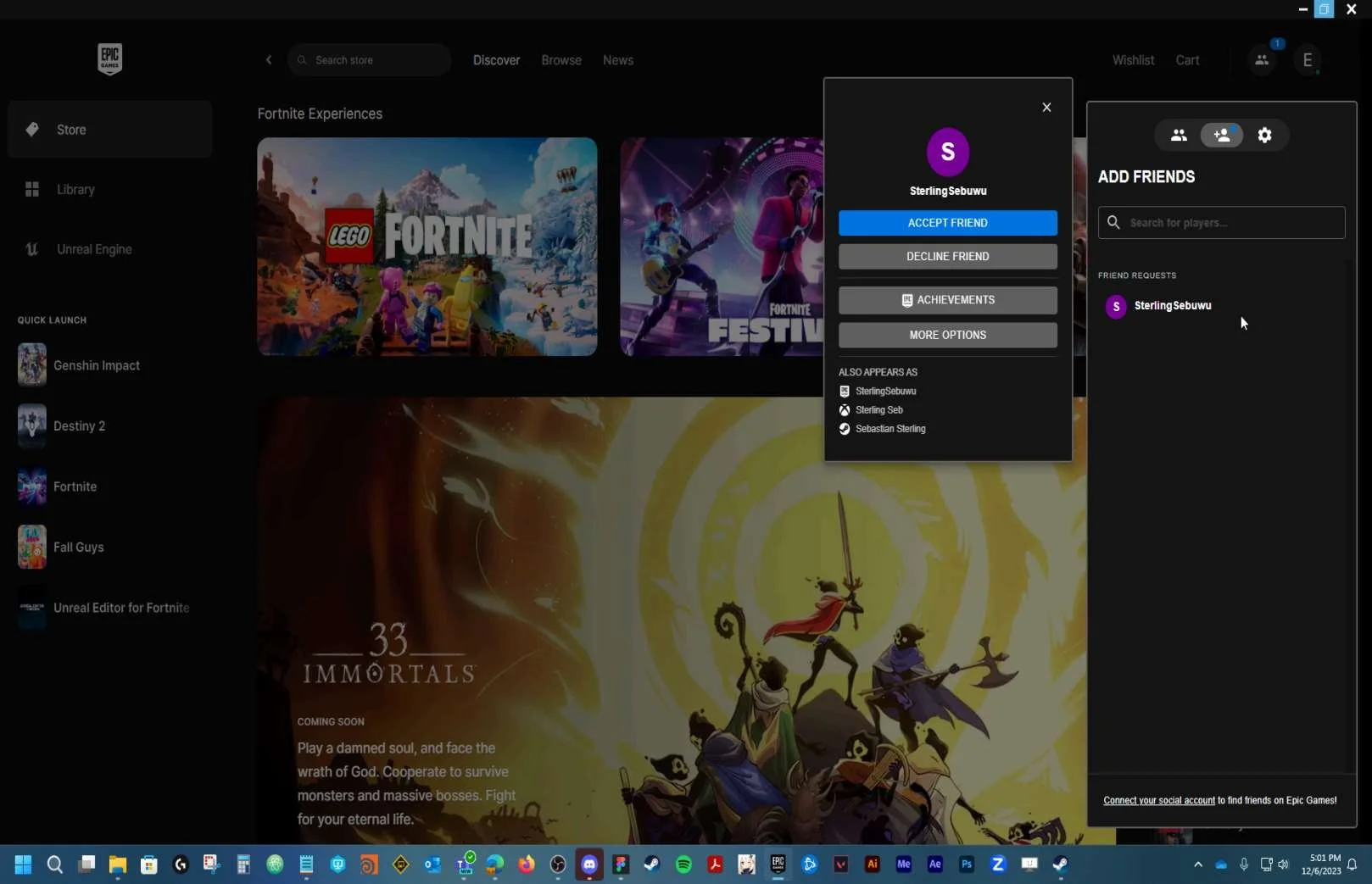
Task: Open Logitech G HUB from taskbar
Action: click(181, 865)
